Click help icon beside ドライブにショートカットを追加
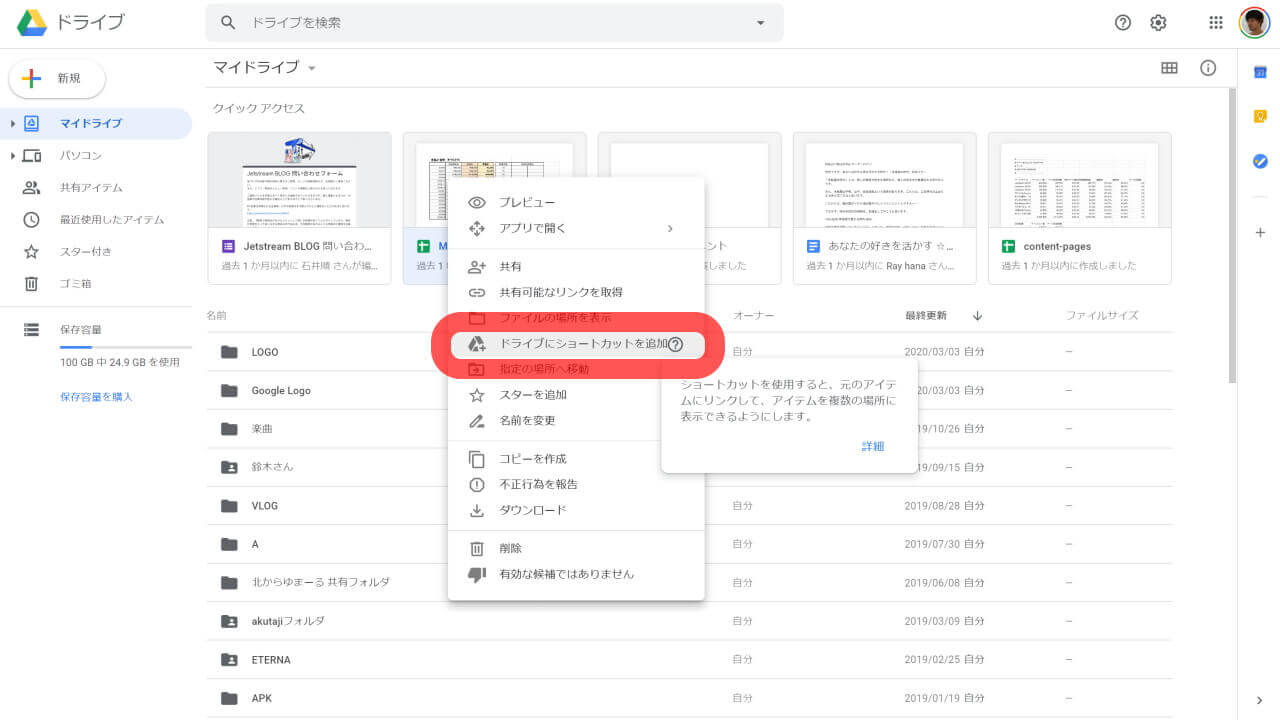 (676, 344)
